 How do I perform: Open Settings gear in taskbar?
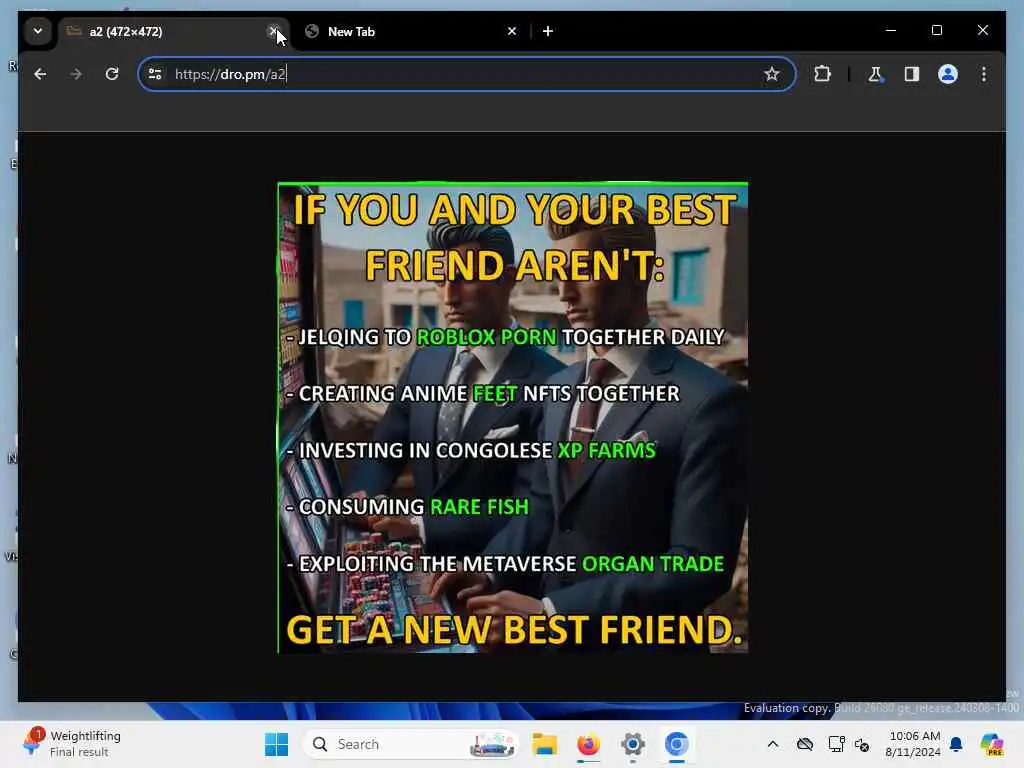click(633, 744)
